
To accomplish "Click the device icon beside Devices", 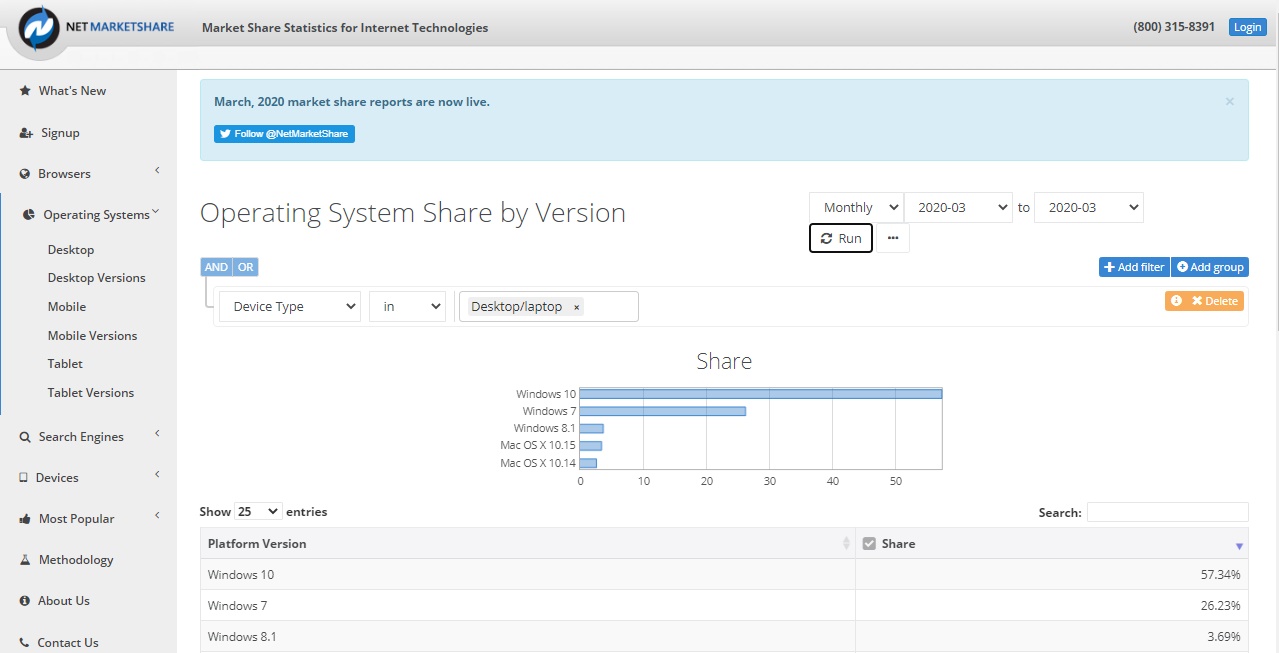I will click(23, 478).
